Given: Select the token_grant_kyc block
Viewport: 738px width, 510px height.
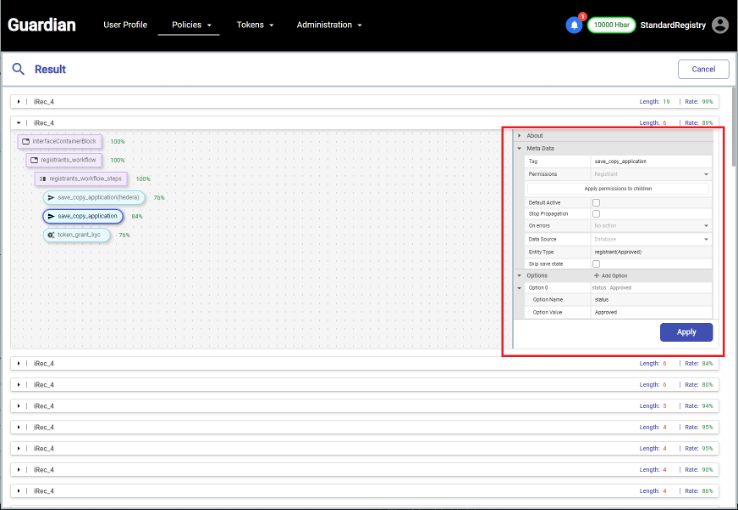Looking at the screenshot, I should tap(77, 235).
